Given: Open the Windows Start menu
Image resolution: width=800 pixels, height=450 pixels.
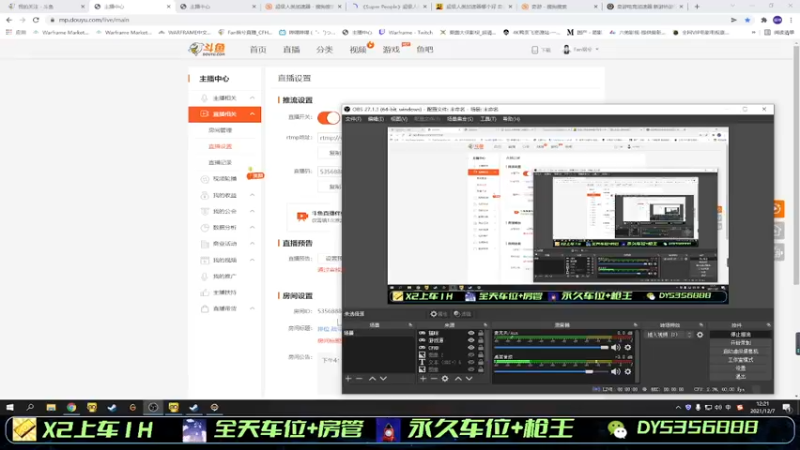Looking at the screenshot, I should point(10,407).
